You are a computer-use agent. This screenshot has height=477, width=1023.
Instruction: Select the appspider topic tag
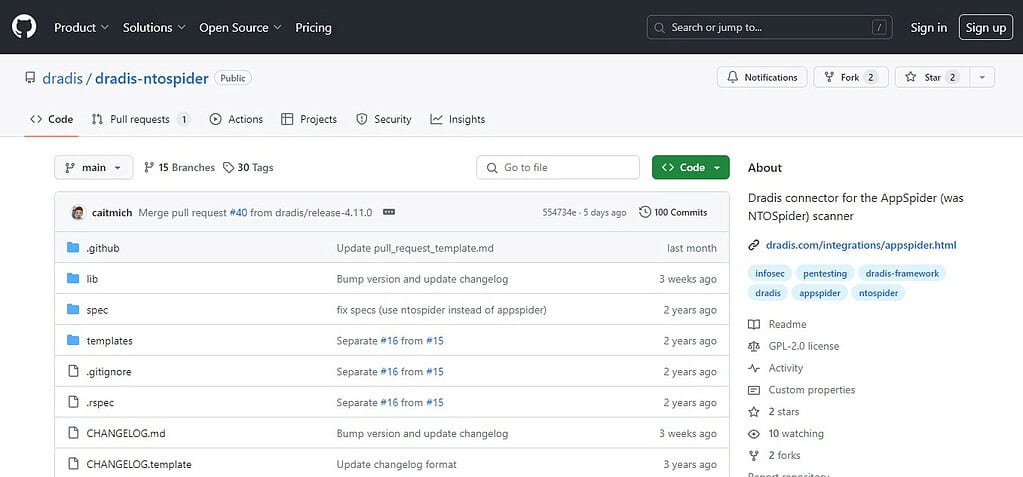point(820,293)
